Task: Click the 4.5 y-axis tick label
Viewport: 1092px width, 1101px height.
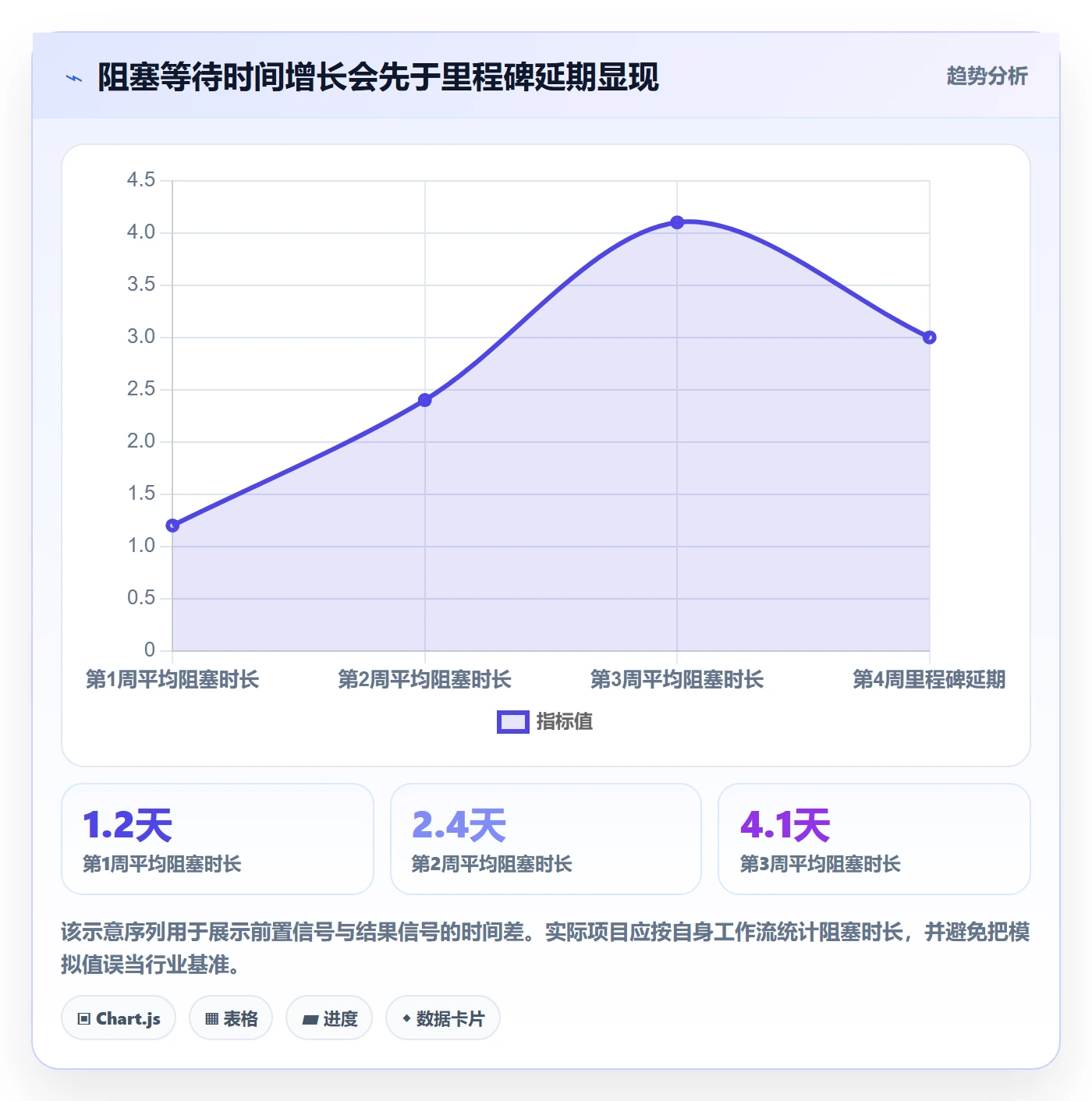Action: coord(141,180)
